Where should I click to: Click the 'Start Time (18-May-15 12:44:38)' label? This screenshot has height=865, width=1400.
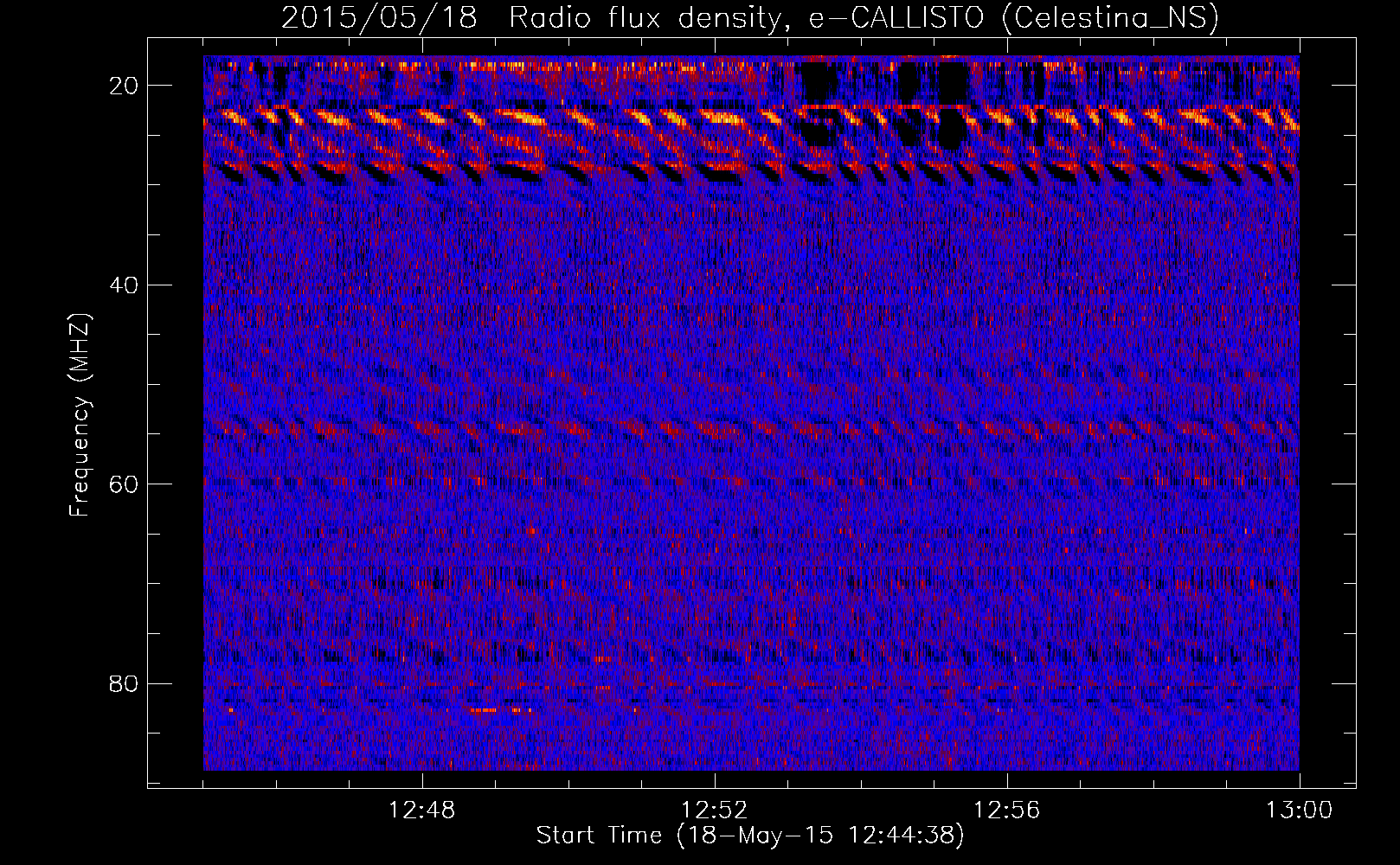pos(750,836)
